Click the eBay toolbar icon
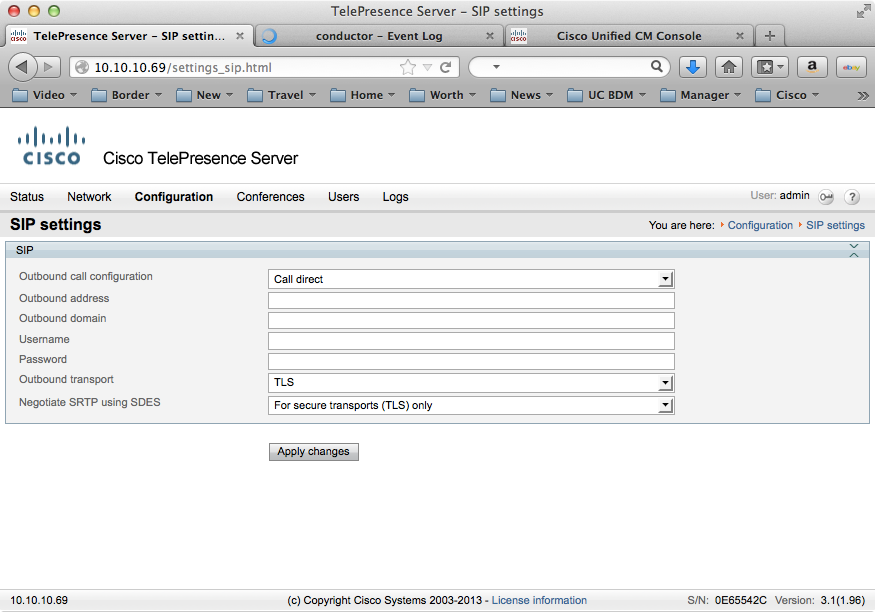The height and width of the screenshot is (612, 875). click(x=851, y=67)
